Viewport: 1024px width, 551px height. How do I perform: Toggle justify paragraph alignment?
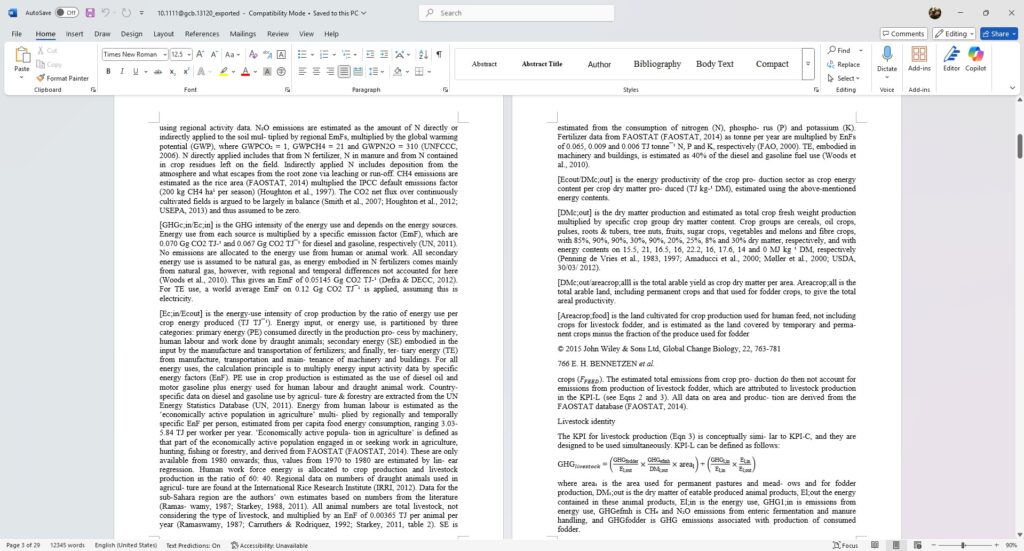click(x=343, y=72)
